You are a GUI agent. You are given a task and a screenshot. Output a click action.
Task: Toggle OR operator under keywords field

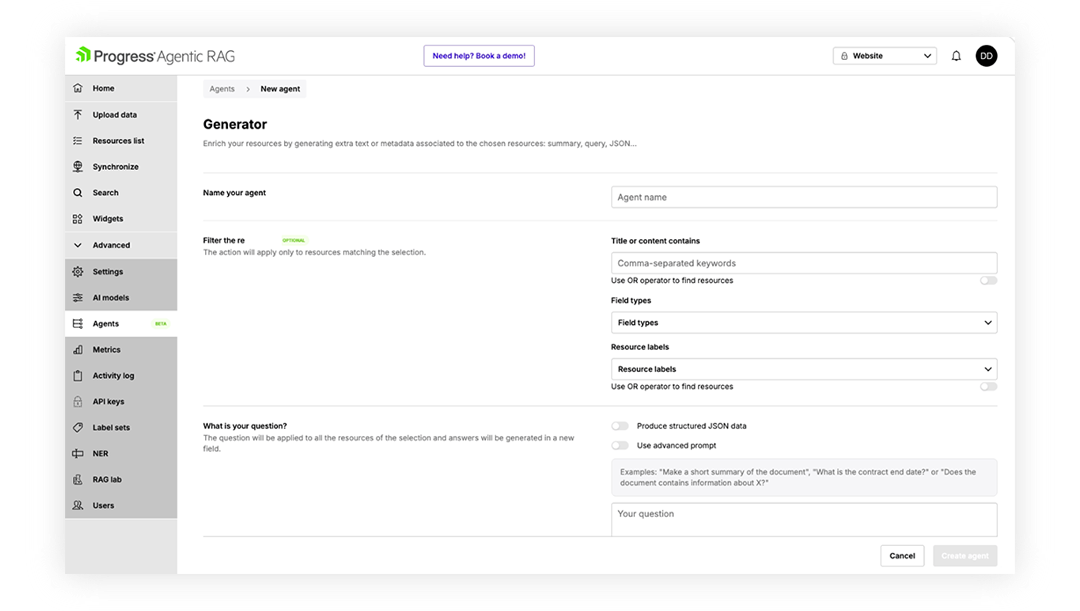[988, 281]
